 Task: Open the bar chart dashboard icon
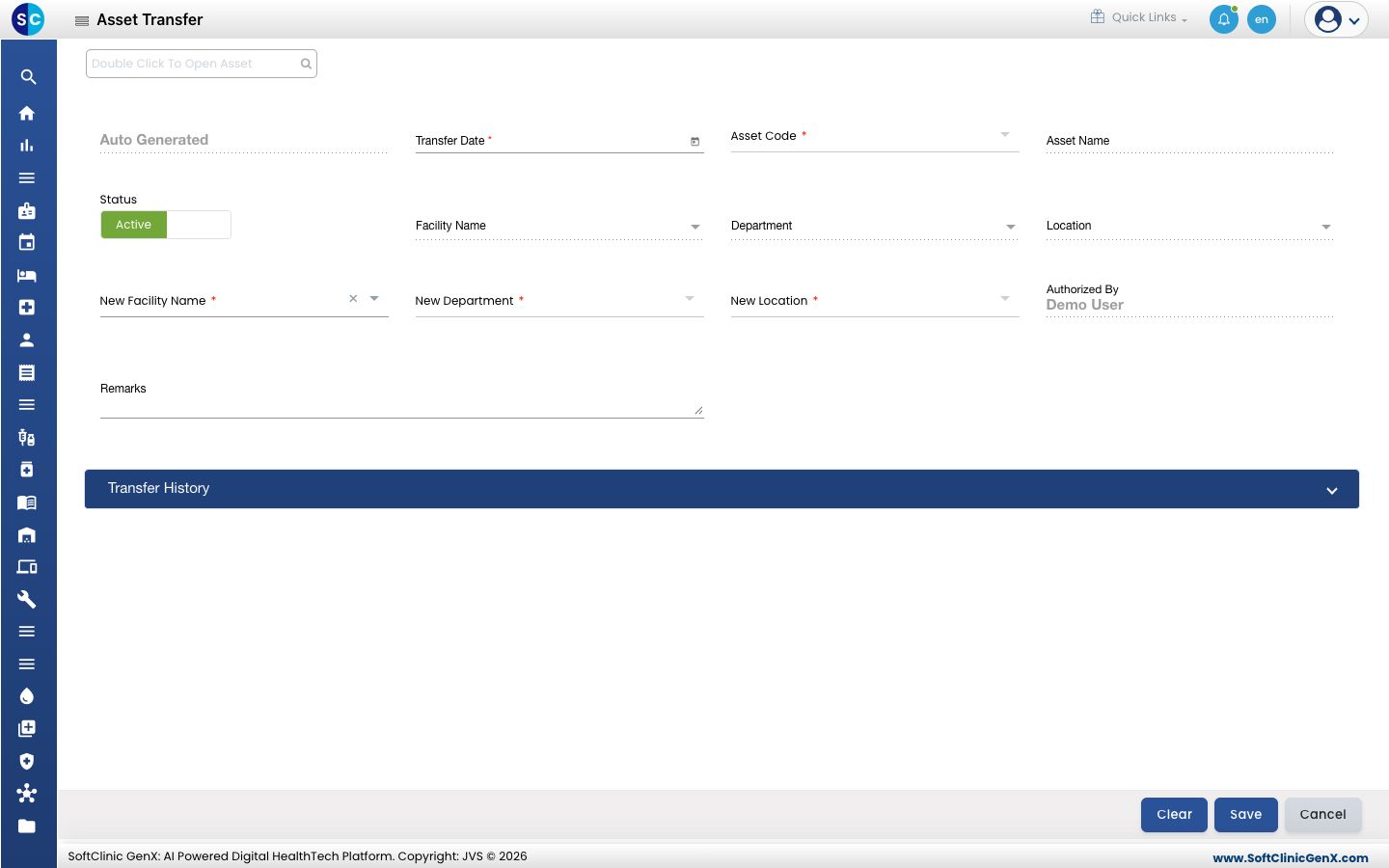click(x=27, y=146)
